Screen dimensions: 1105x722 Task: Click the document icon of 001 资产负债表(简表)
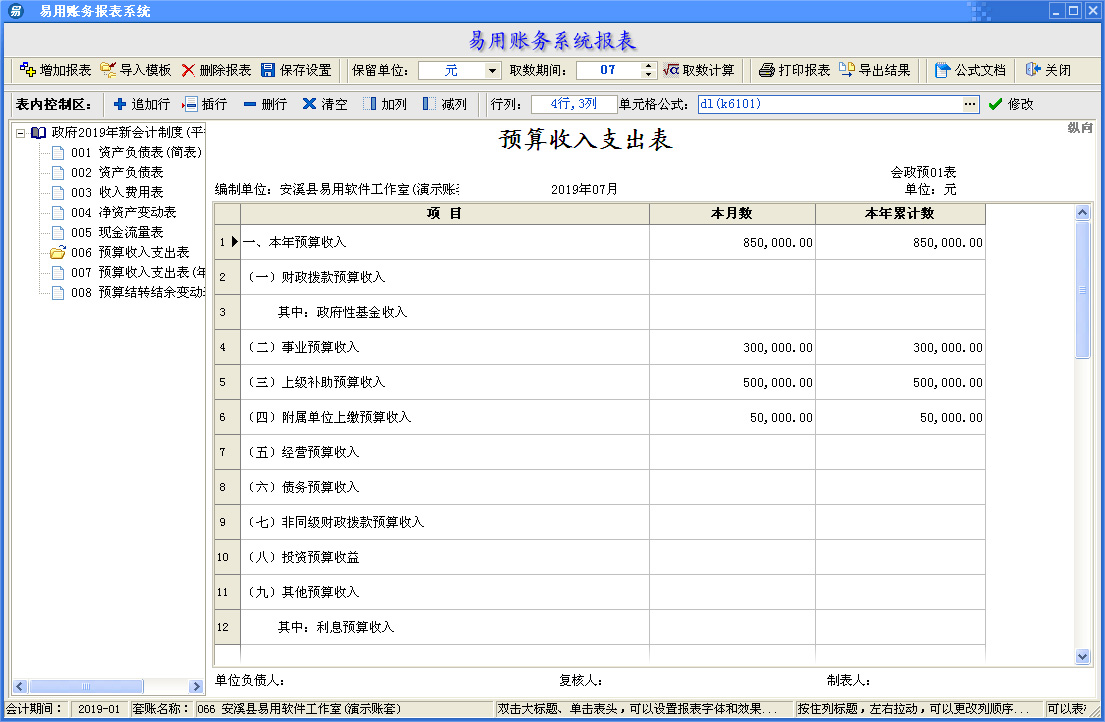(58, 152)
